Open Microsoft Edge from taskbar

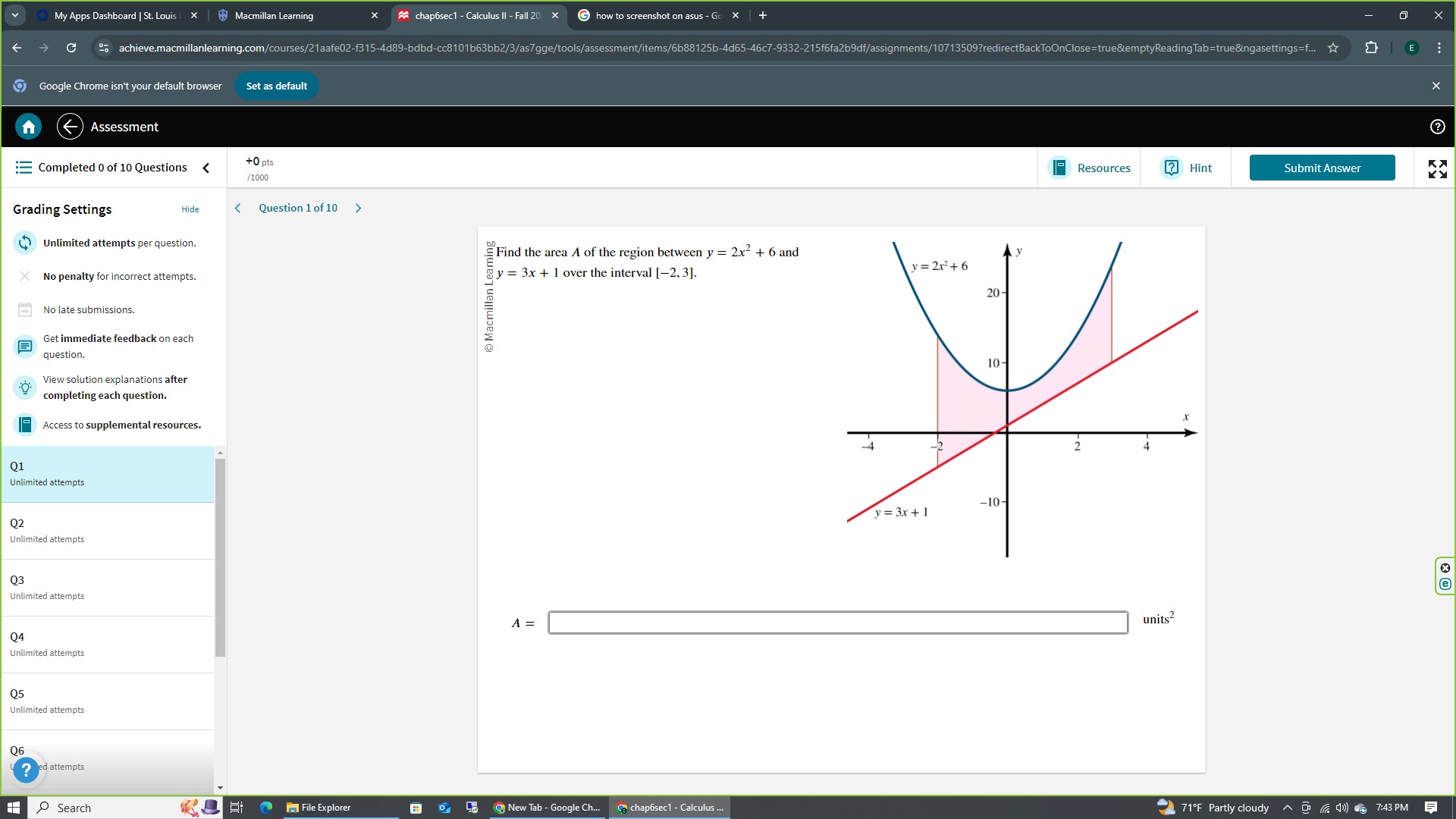pyautogui.click(x=266, y=808)
